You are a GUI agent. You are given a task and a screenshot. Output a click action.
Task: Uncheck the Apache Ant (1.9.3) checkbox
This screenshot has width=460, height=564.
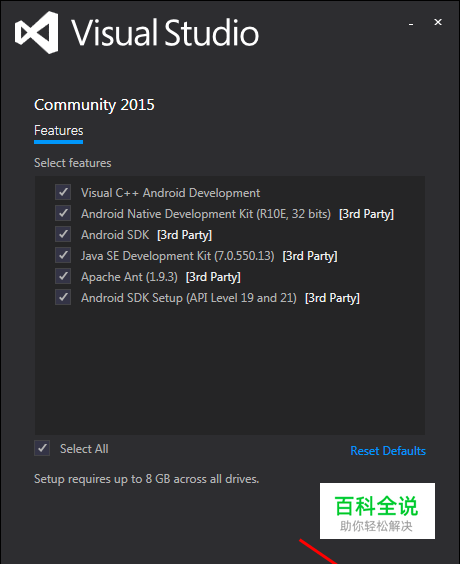pyautogui.click(x=63, y=276)
